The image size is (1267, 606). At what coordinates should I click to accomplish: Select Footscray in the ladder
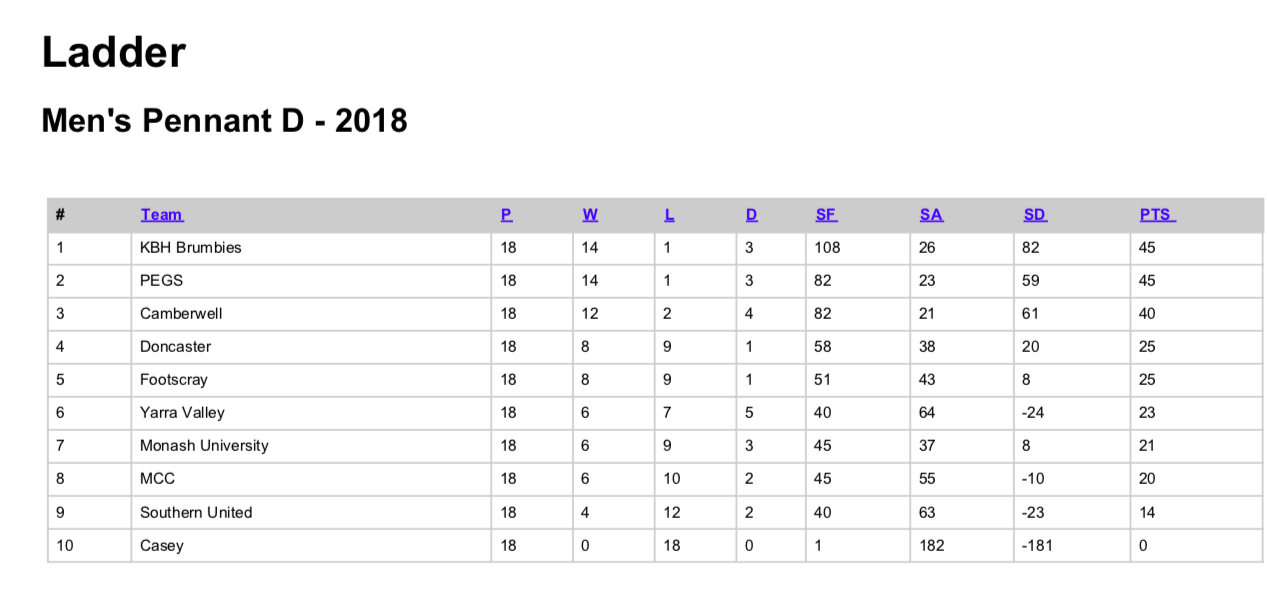(174, 380)
